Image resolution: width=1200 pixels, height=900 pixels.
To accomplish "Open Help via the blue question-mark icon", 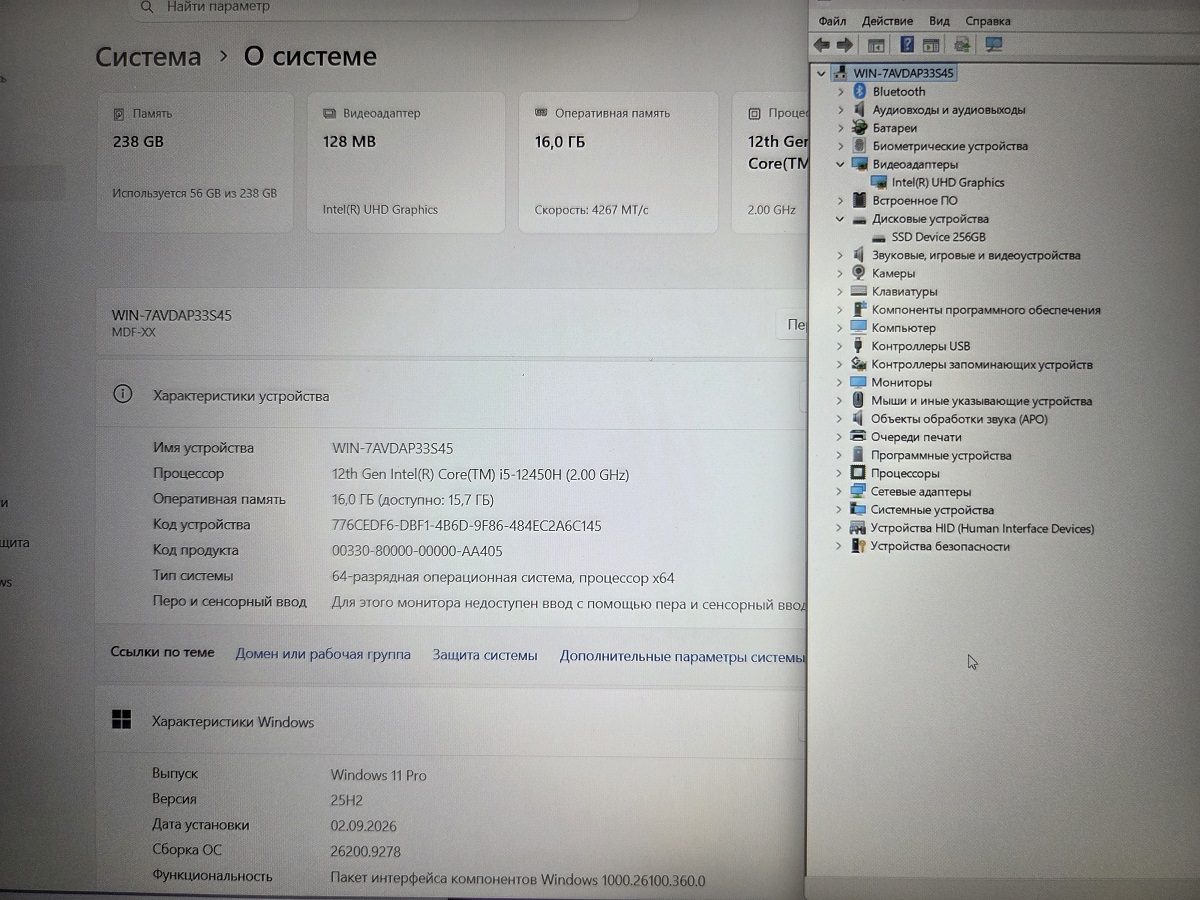I will click(x=907, y=45).
